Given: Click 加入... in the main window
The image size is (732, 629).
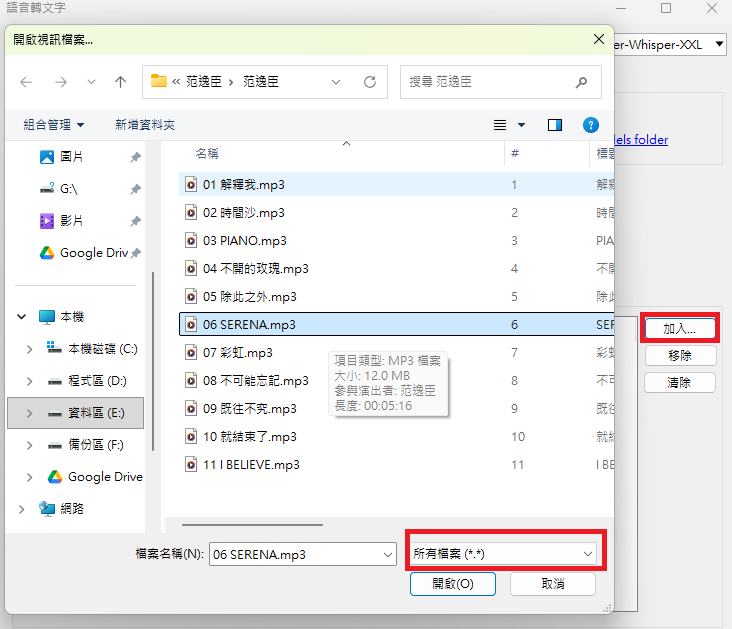Looking at the screenshot, I should point(680,328).
